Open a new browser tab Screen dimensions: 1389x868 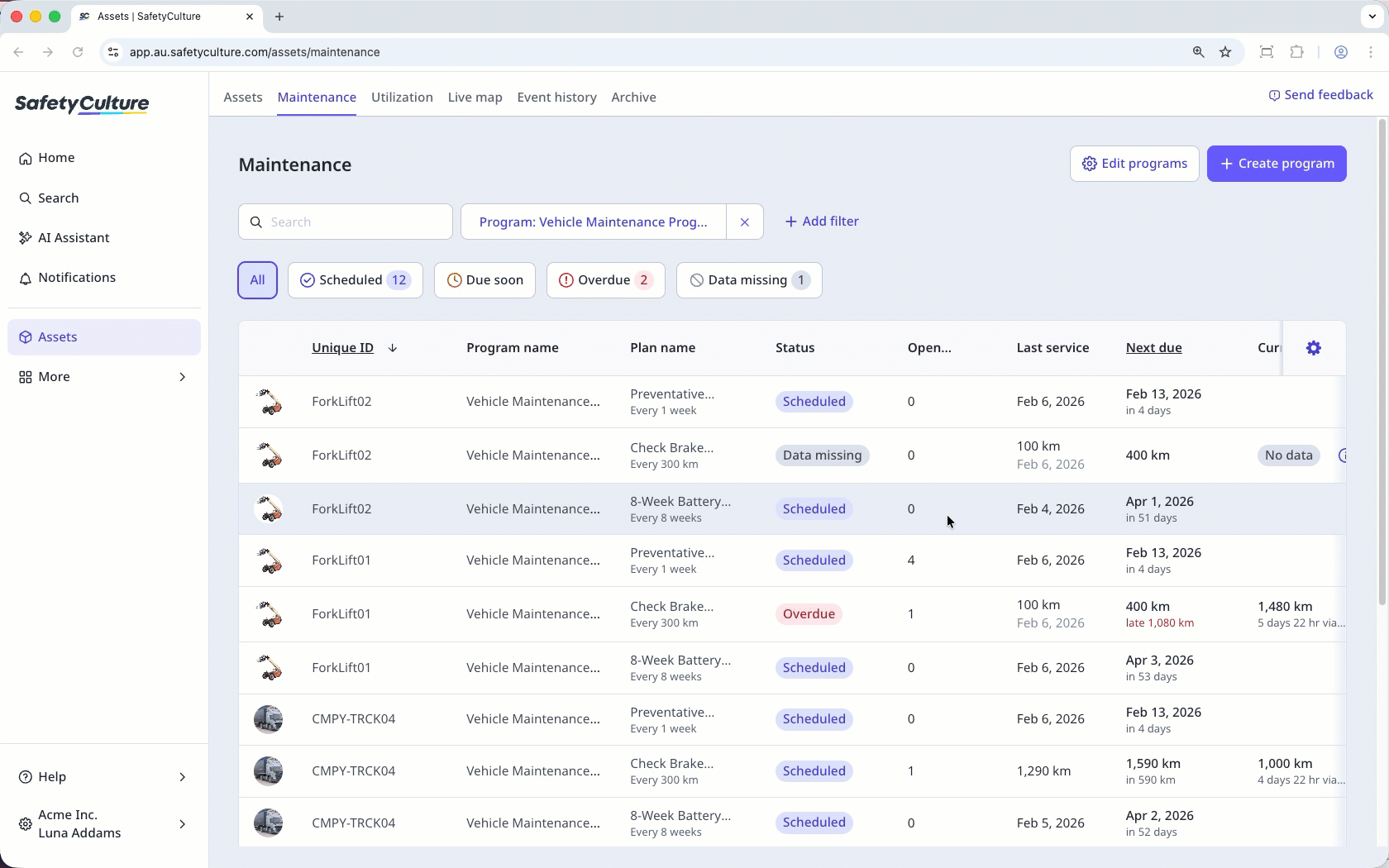279,17
